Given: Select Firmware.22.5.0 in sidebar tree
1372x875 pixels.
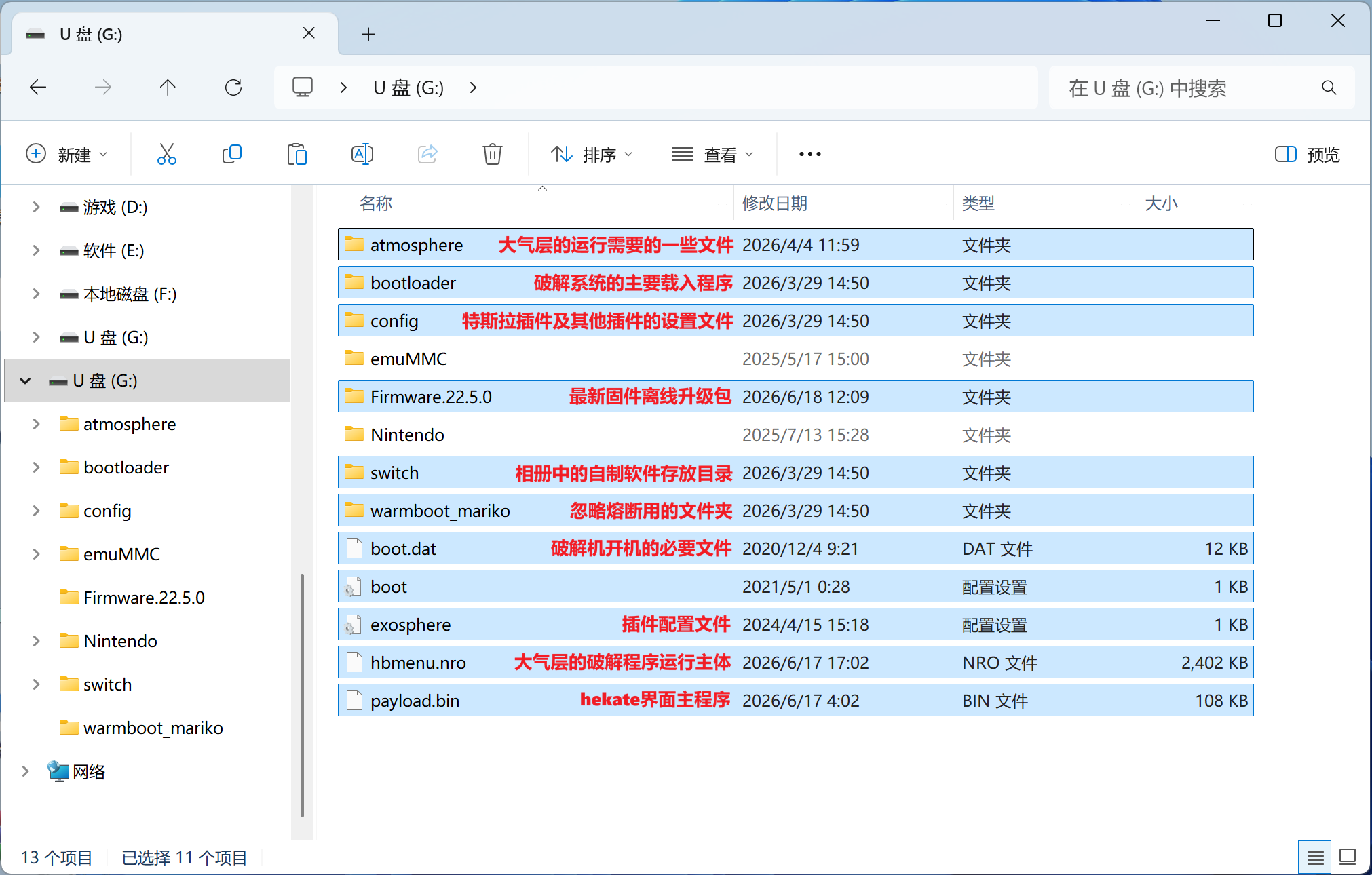Looking at the screenshot, I should pyautogui.click(x=144, y=598).
